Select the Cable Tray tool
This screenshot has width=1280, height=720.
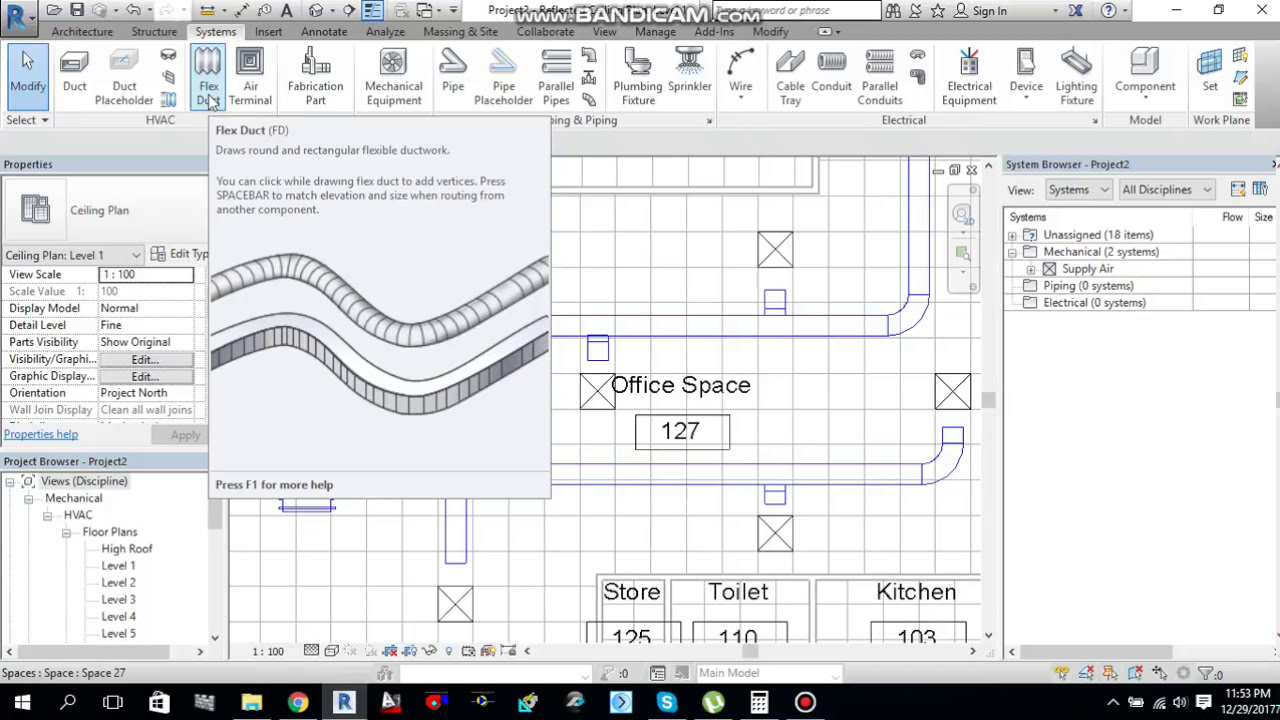pyautogui.click(x=790, y=78)
